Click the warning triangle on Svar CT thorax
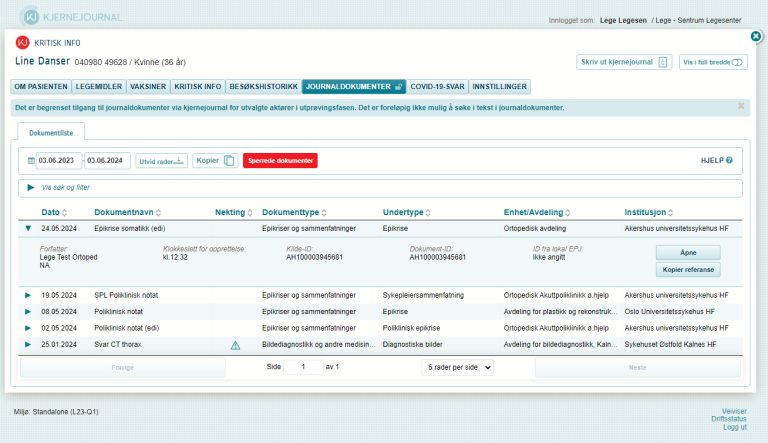 click(236, 345)
